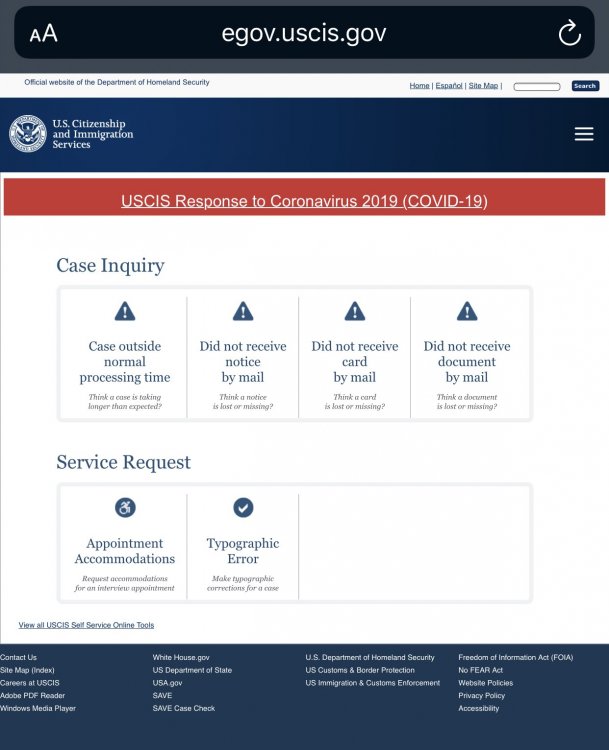Click 'Make typographic corrections for a case' text

pos(243,583)
